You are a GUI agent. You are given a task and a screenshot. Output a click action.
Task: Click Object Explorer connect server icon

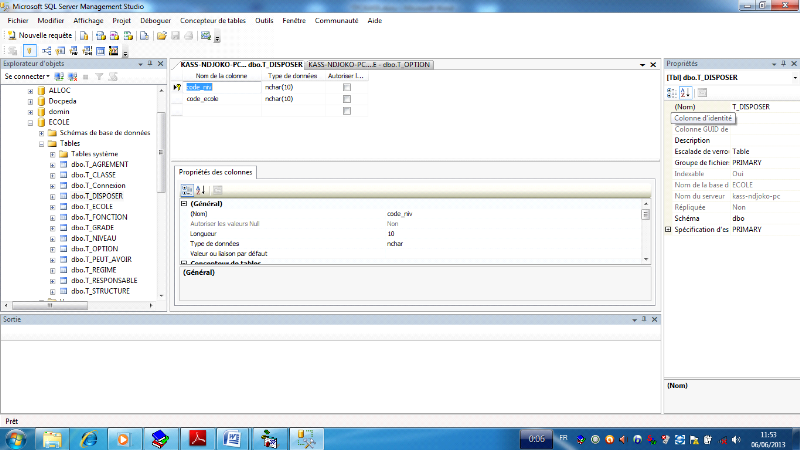(x=59, y=77)
